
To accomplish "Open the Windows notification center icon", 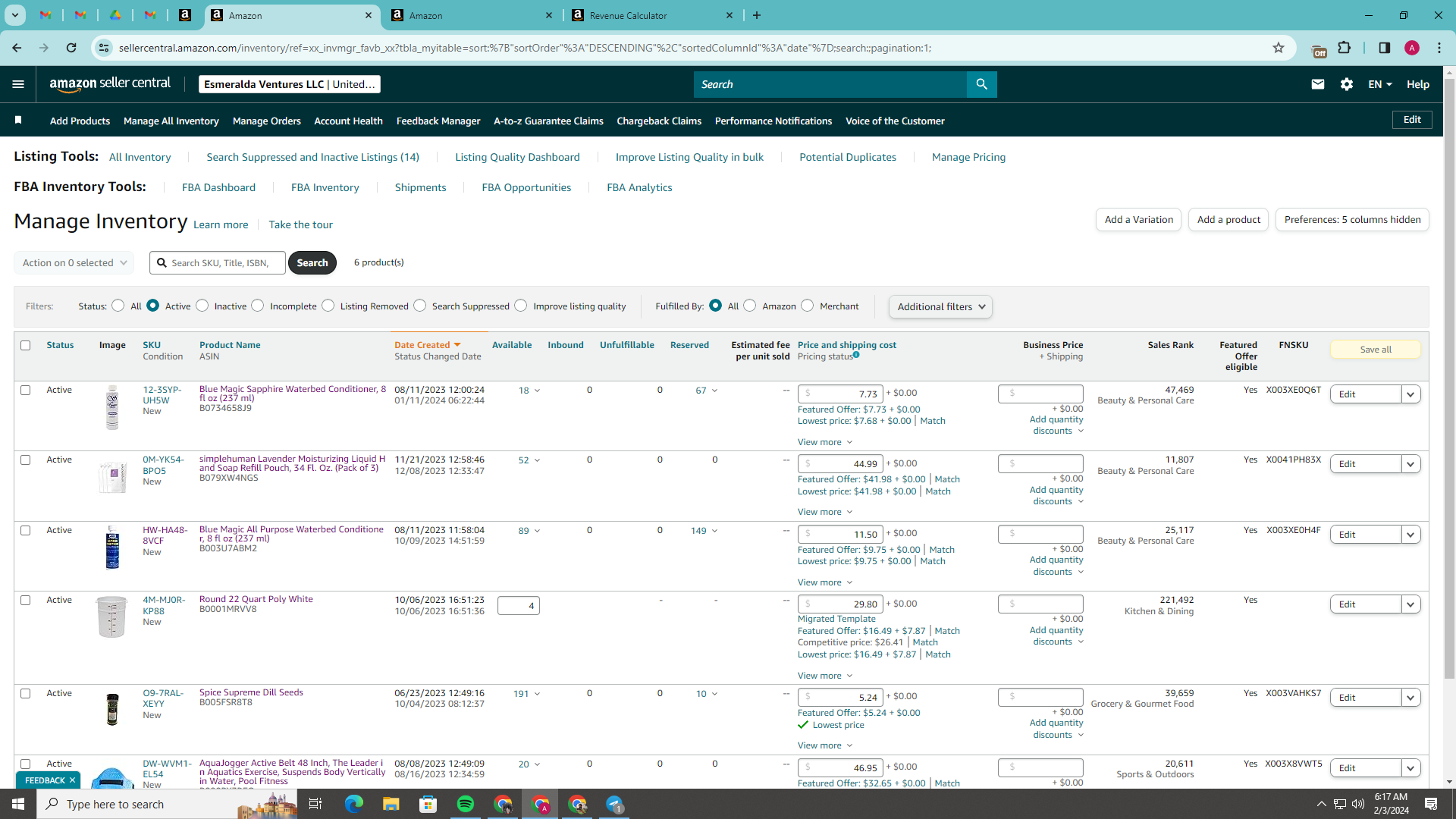I will tap(1431, 804).
